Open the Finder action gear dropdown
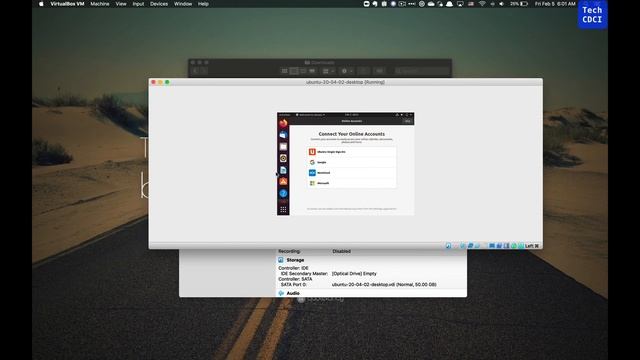The width and height of the screenshot is (640, 360). point(346,71)
